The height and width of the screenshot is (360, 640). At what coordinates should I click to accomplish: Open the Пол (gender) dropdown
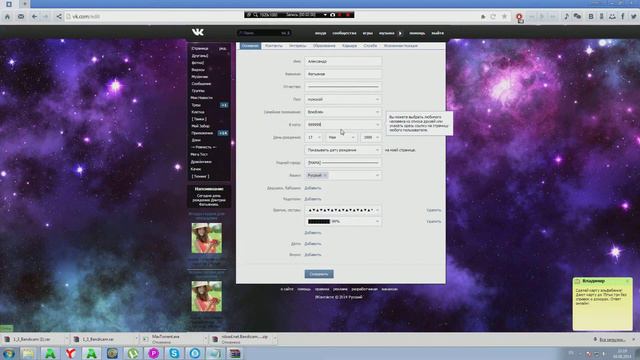point(343,99)
